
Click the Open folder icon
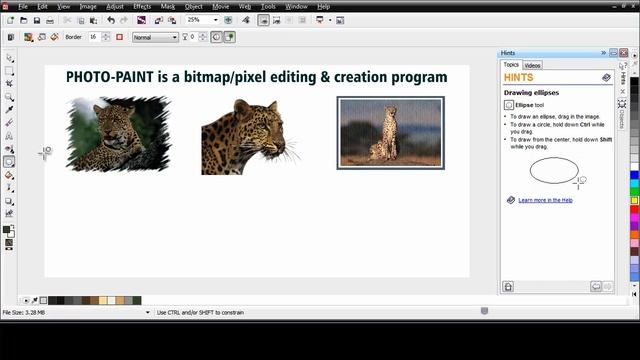pos(24,20)
